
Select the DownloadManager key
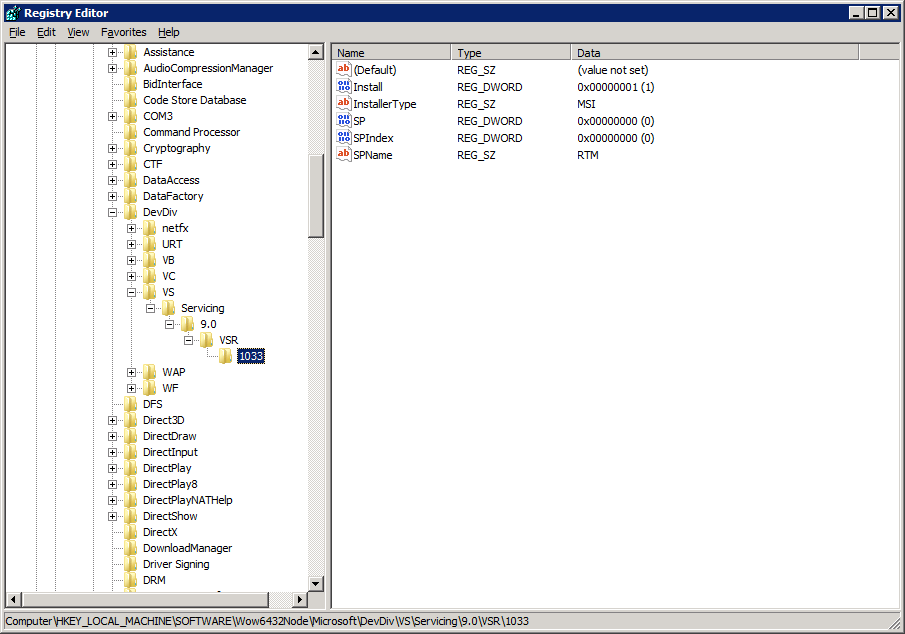[x=188, y=549]
